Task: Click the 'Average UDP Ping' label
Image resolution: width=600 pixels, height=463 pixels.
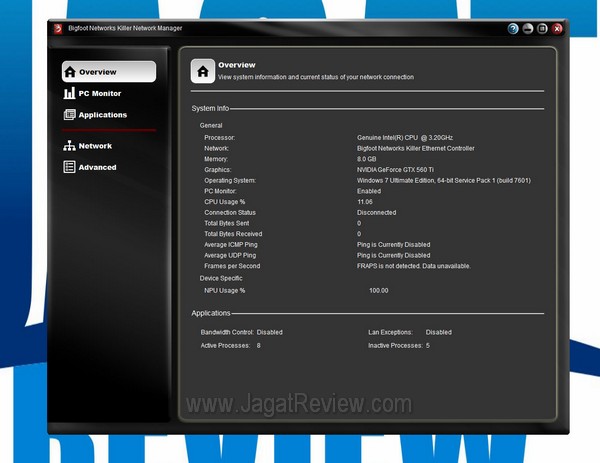Action: 230,255
